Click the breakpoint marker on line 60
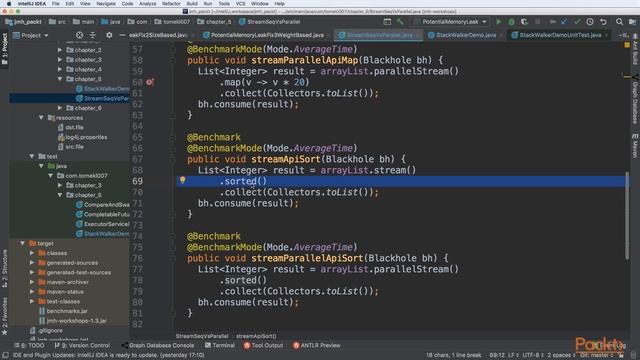This screenshot has height=360, width=640. [150, 82]
